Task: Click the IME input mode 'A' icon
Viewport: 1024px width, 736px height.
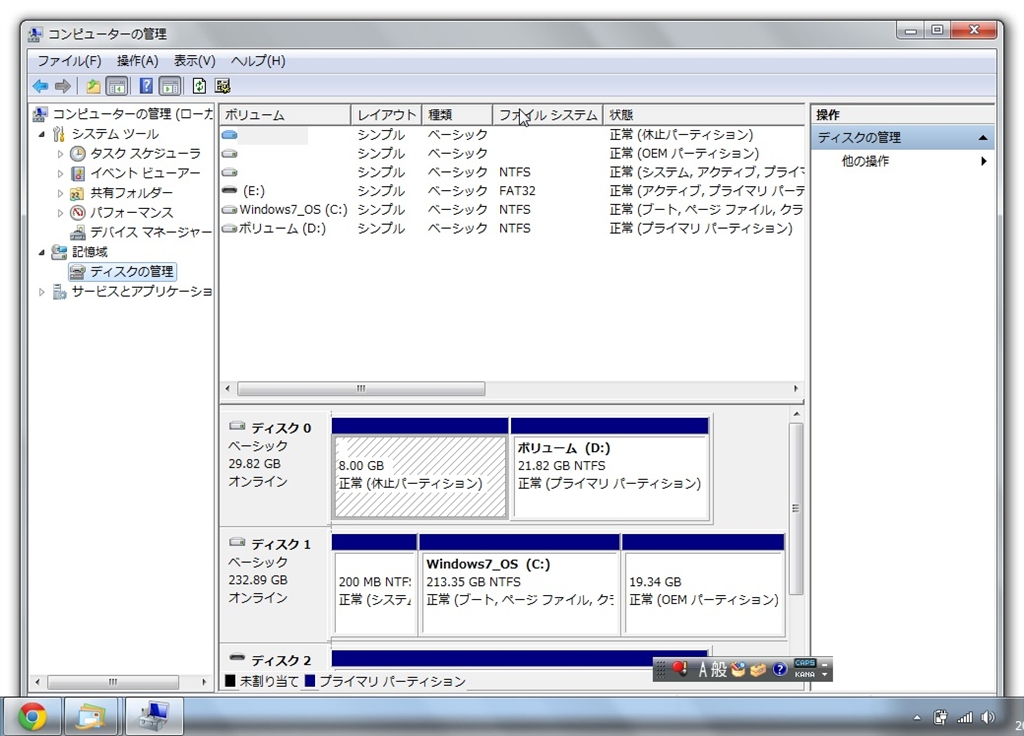Action: pyautogui.click(x=703, y=669)
